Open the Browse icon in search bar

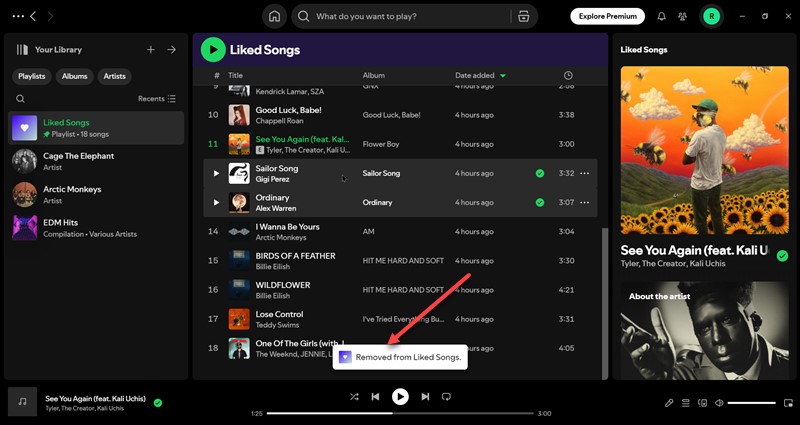coord(523,16)
